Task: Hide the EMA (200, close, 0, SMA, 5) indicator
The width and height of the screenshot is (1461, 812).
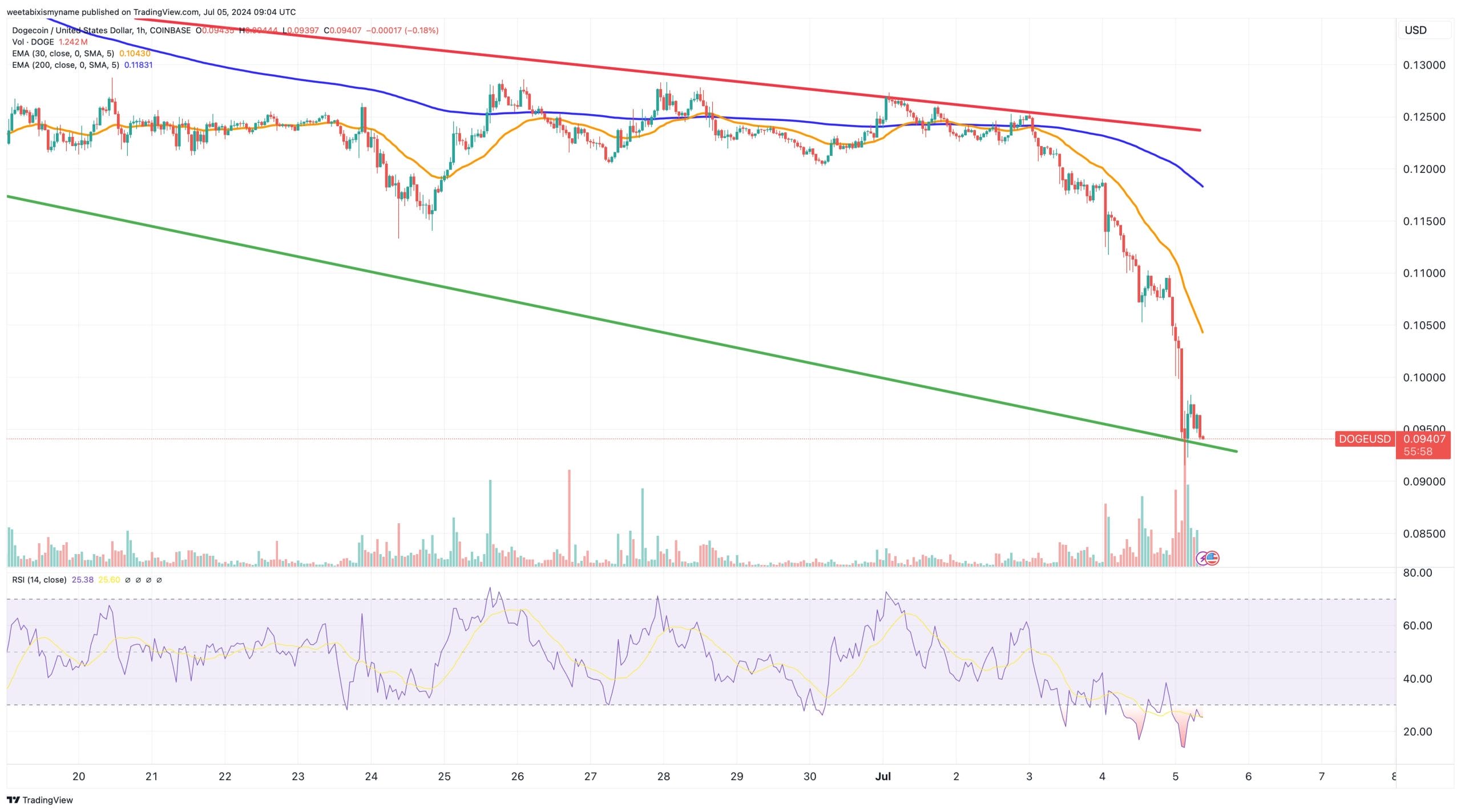Action: click(x=66, y=65)
